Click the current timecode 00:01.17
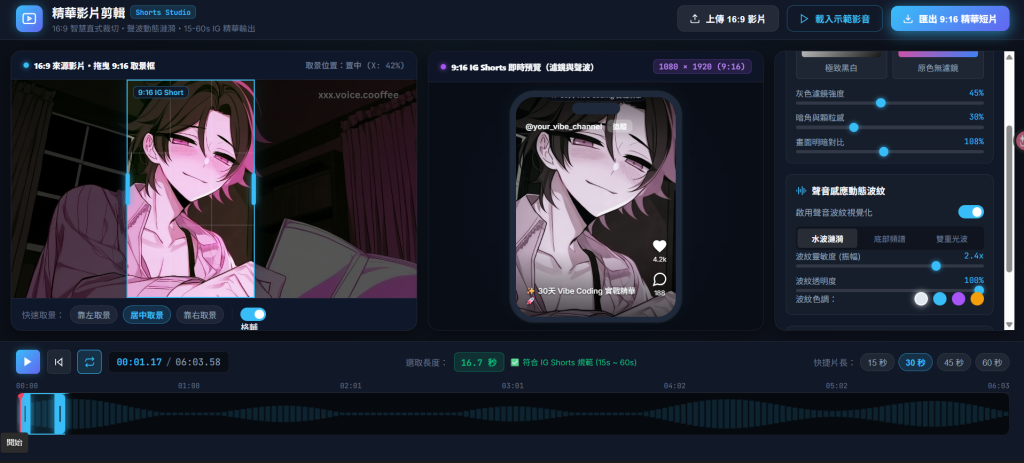Viewport: 1024px width, 463px height. click(139, 362)
